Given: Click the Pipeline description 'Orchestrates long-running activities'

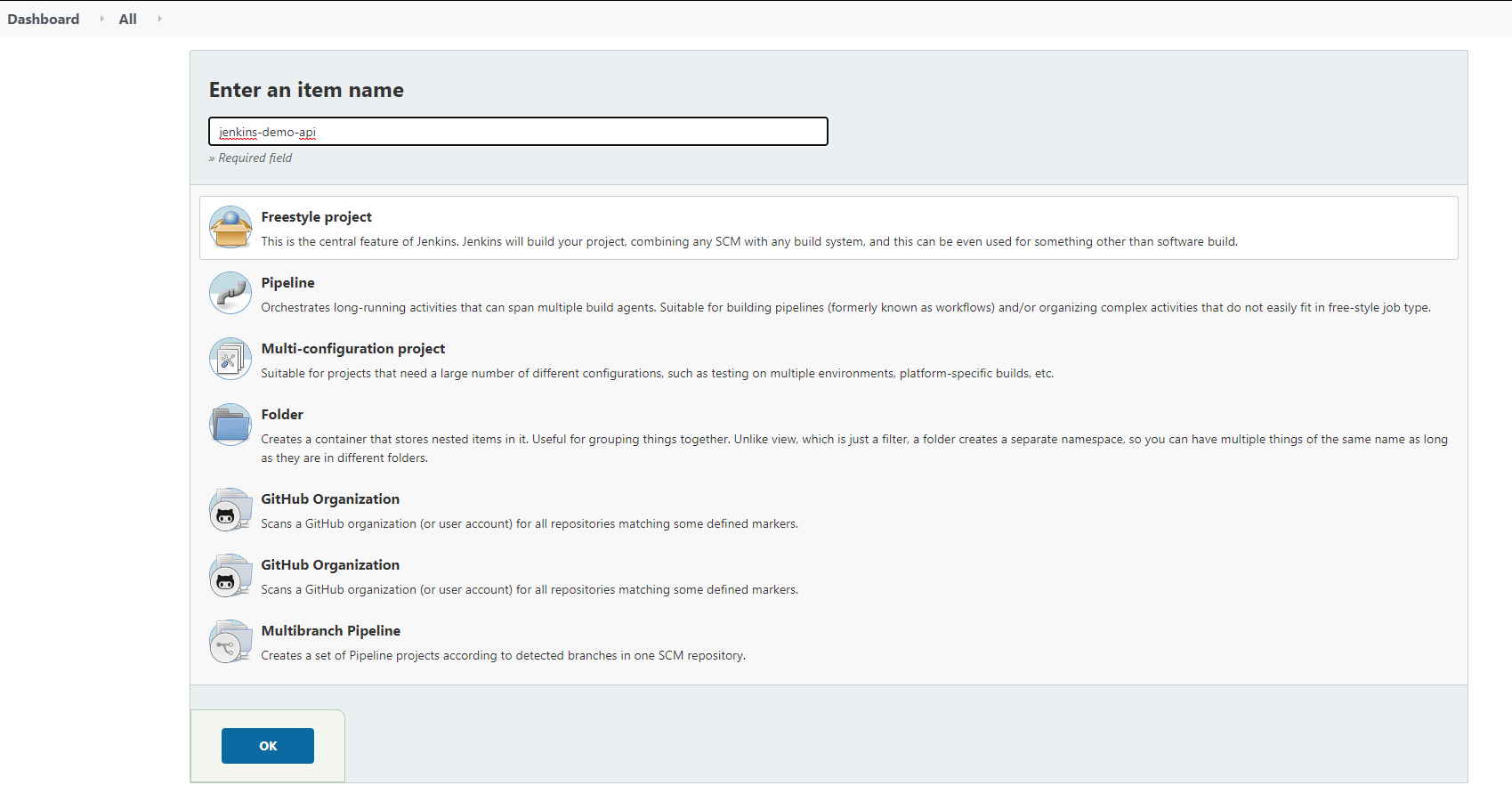Looking at the screenshot, I should point(845,307).
